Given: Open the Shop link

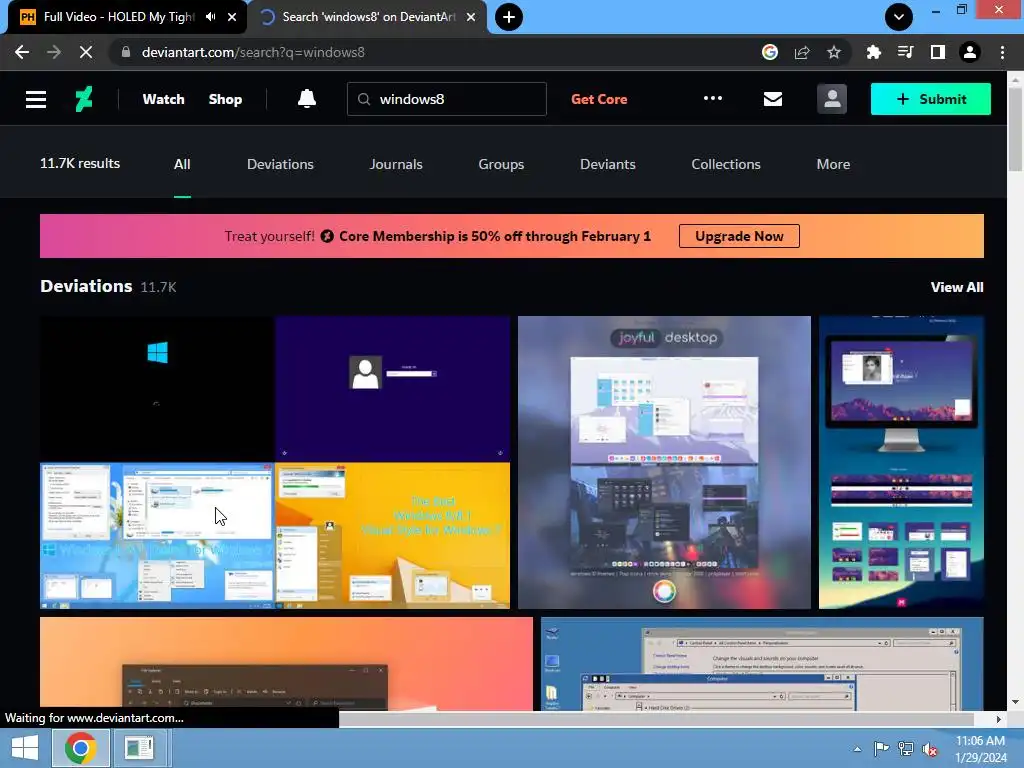Looking at the screenshot, I should 225,99.
